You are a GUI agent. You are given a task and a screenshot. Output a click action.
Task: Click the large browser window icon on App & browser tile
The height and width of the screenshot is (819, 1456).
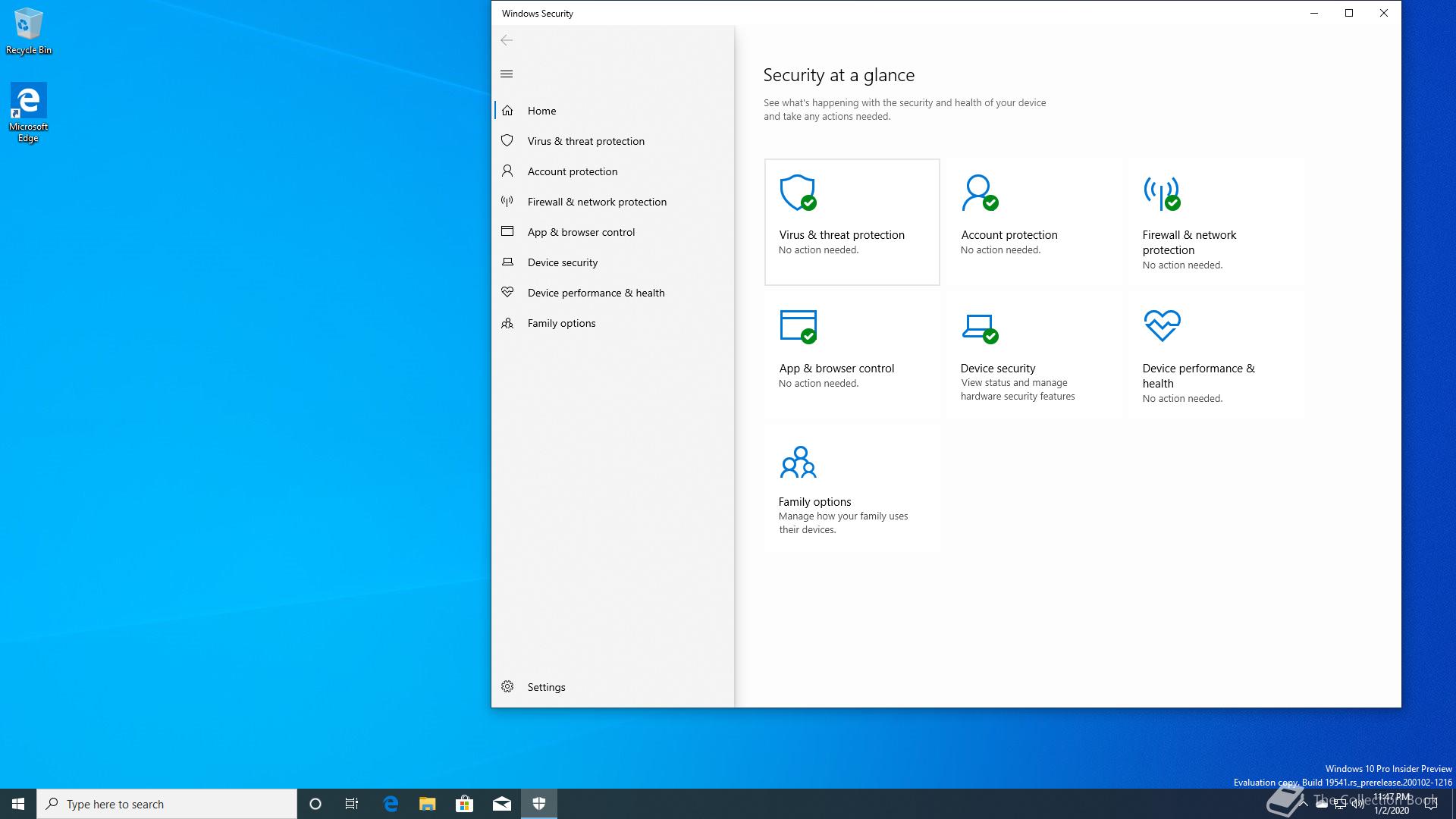point(798,326)
